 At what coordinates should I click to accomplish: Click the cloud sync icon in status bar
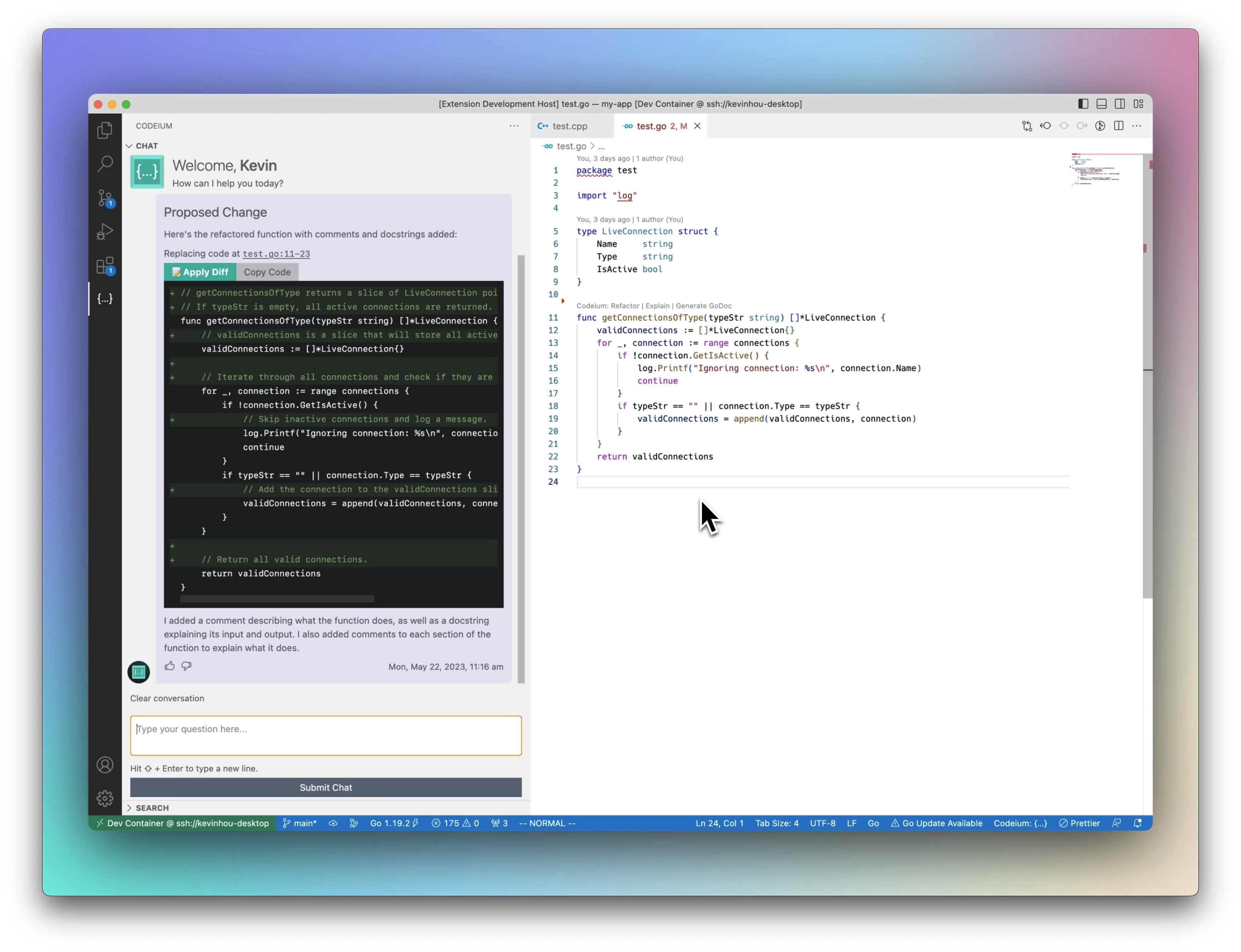pos(333,823)
